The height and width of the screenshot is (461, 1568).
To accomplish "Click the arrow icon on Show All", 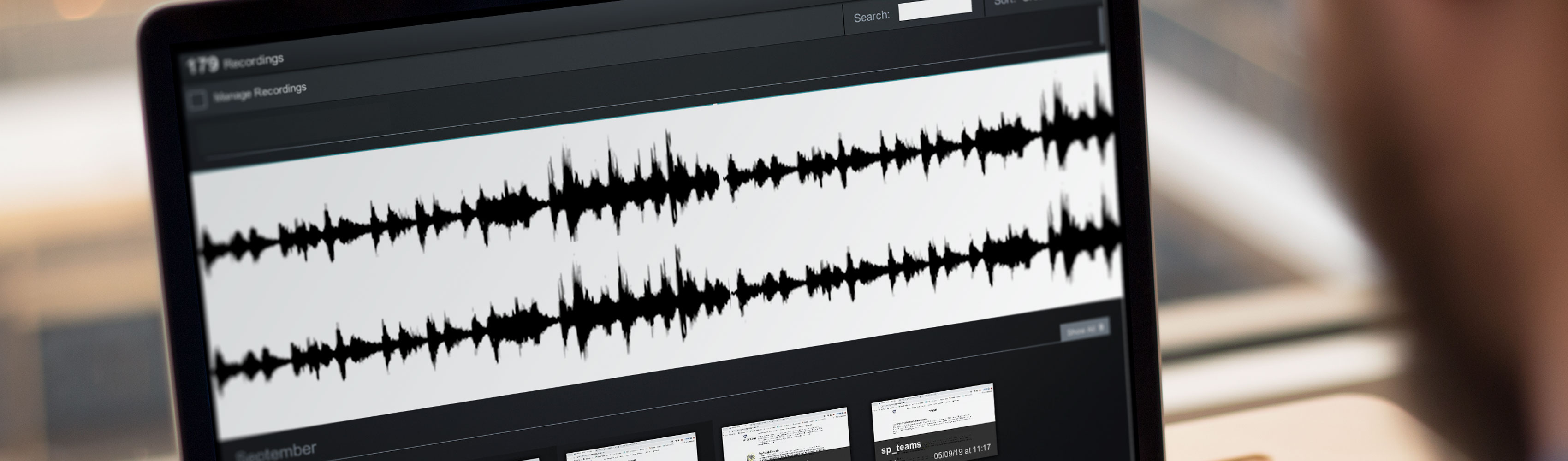I will point(1101,328).
